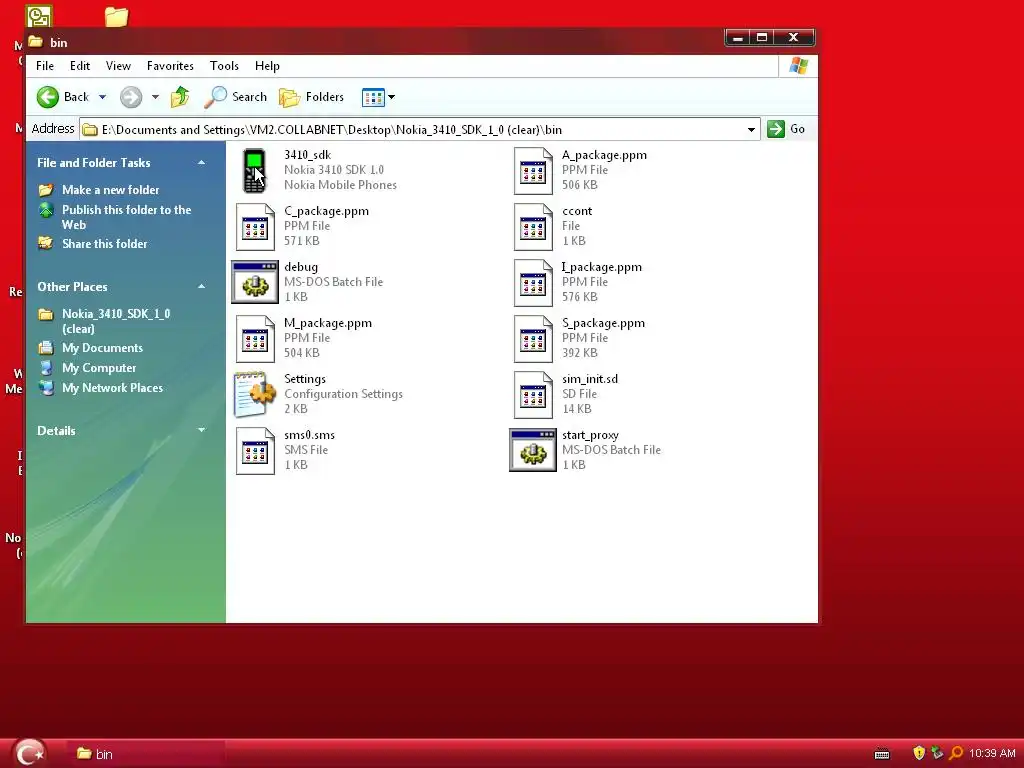The width and height of the screenshot is (1024, 768).
Task: Click the network connection tray icon
Action: tap(937, 753)
